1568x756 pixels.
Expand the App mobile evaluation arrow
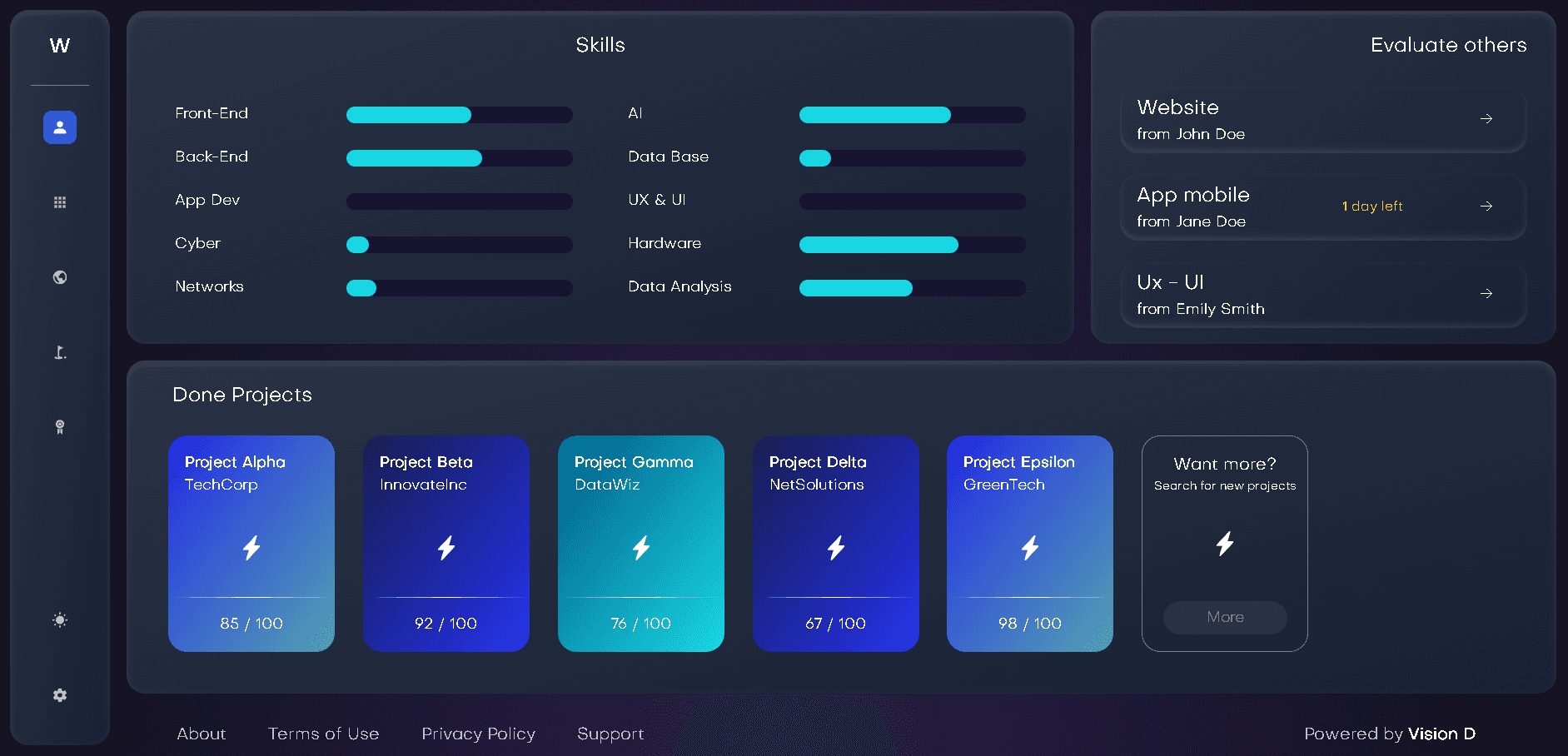(1486, 206)
